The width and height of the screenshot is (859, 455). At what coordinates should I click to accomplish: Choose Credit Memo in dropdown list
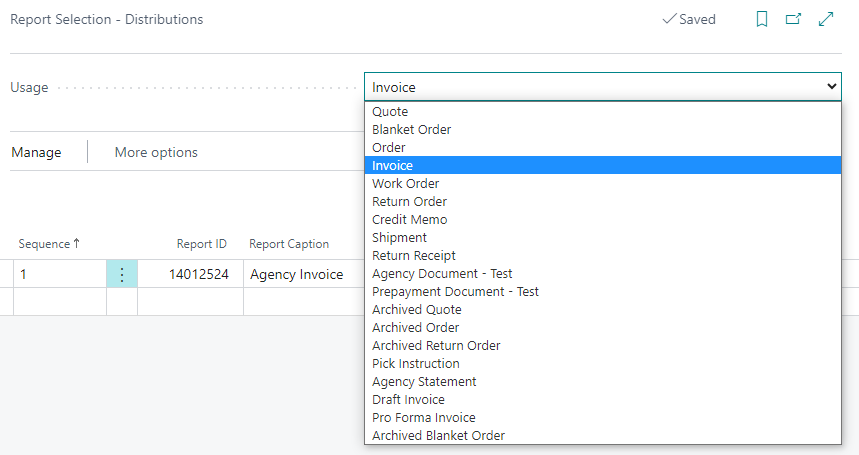click(409, 220)
